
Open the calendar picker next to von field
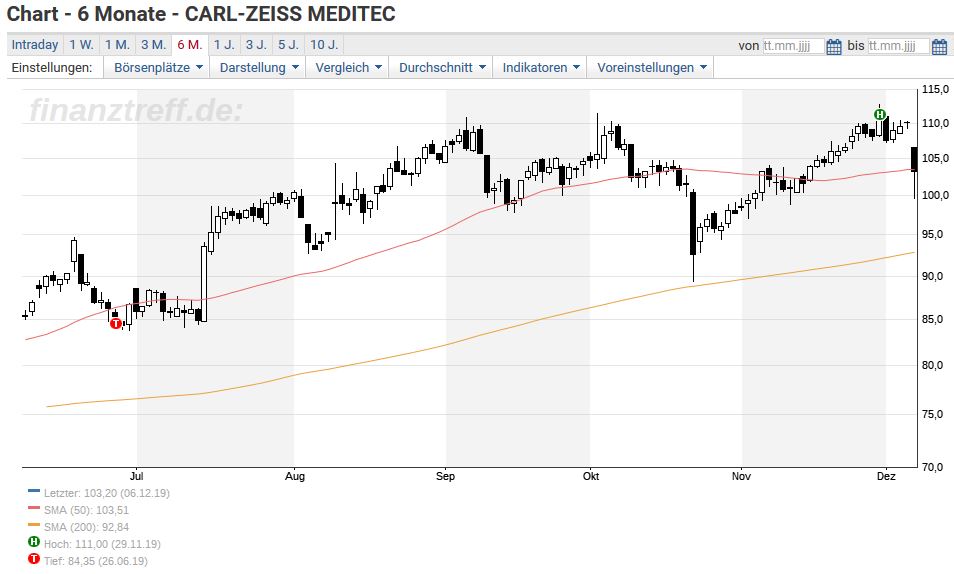(x=834, y=46)
